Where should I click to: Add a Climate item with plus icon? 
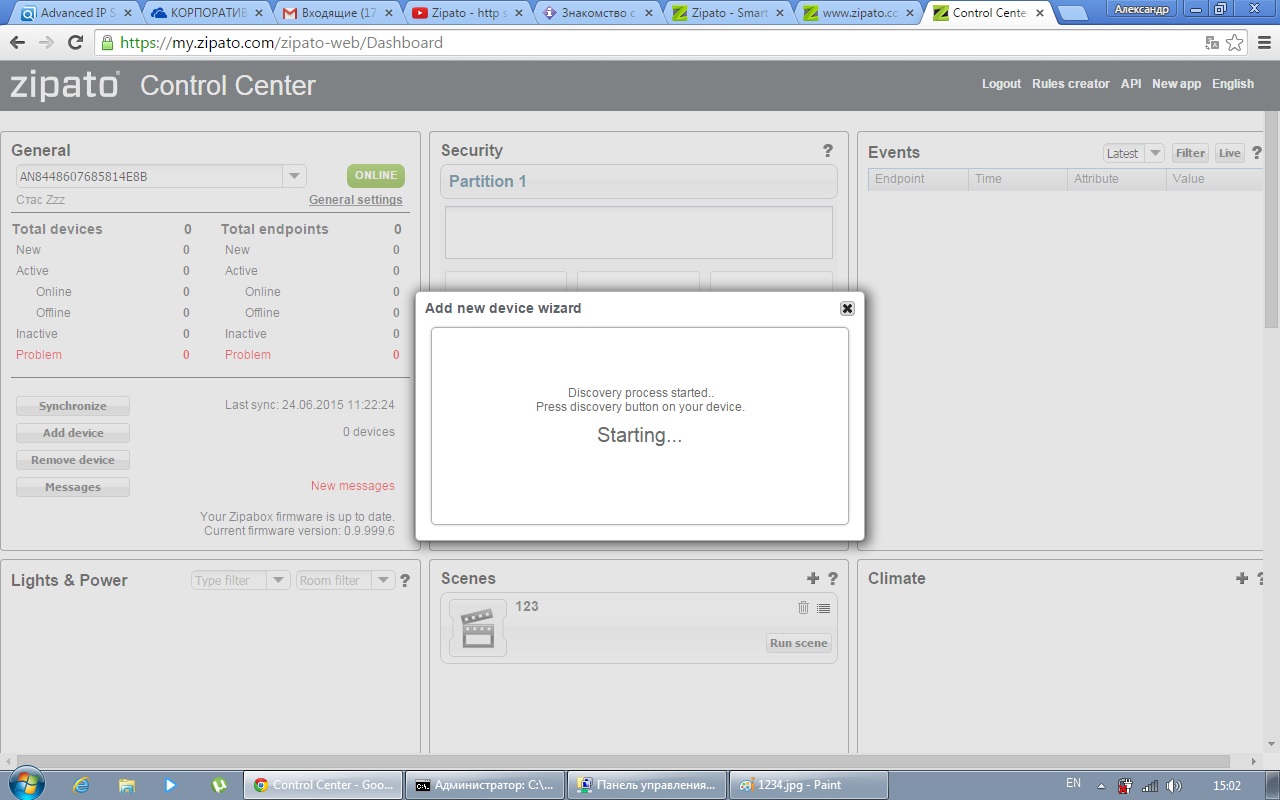tap(1241, 578)
